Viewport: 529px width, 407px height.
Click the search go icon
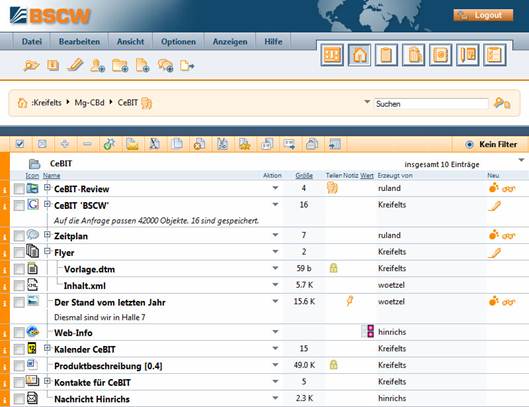[502, 103]
